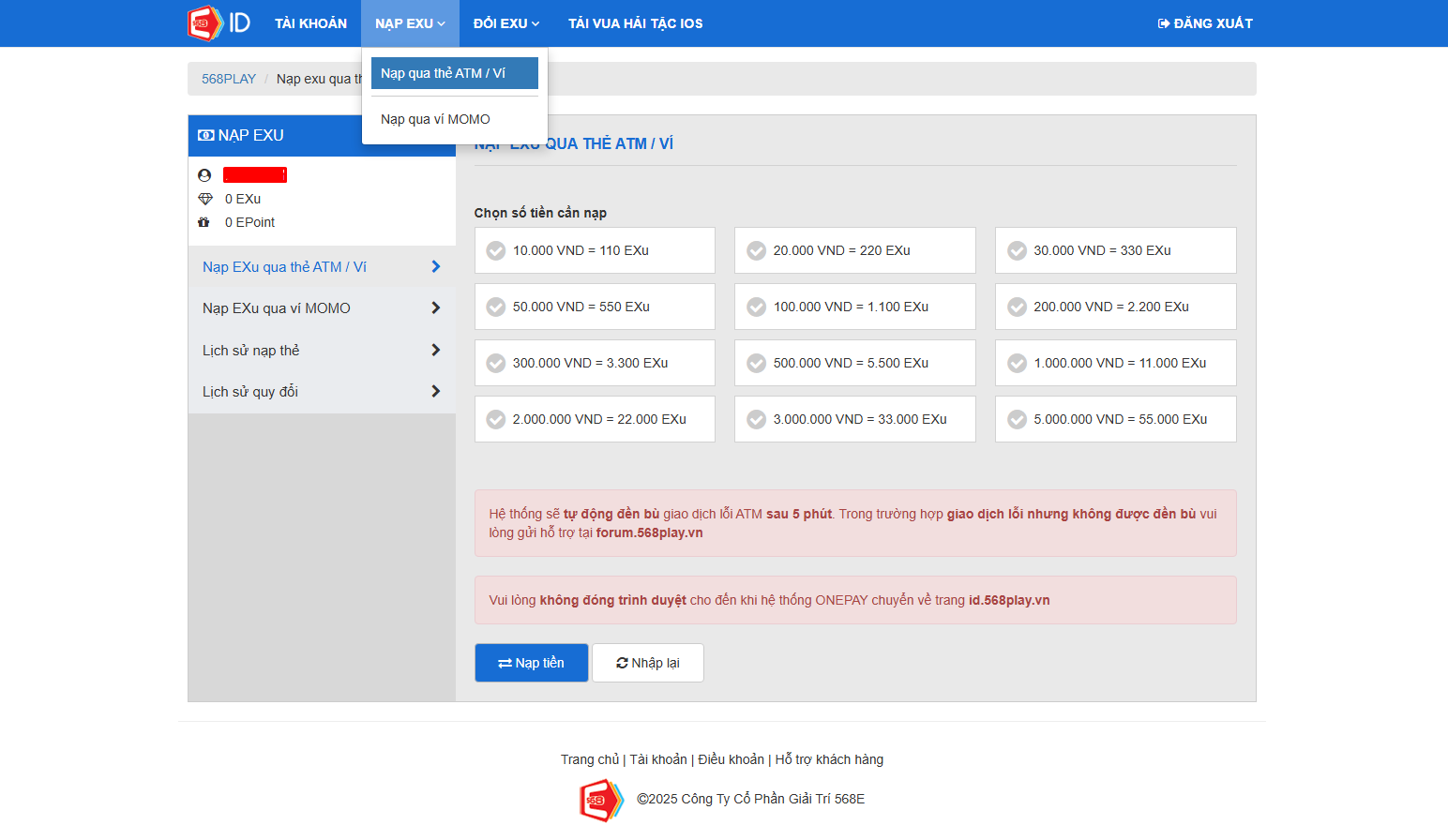1448x840 pixels.
Task: Click the footer 568 logo image
Action: (601, 800)
